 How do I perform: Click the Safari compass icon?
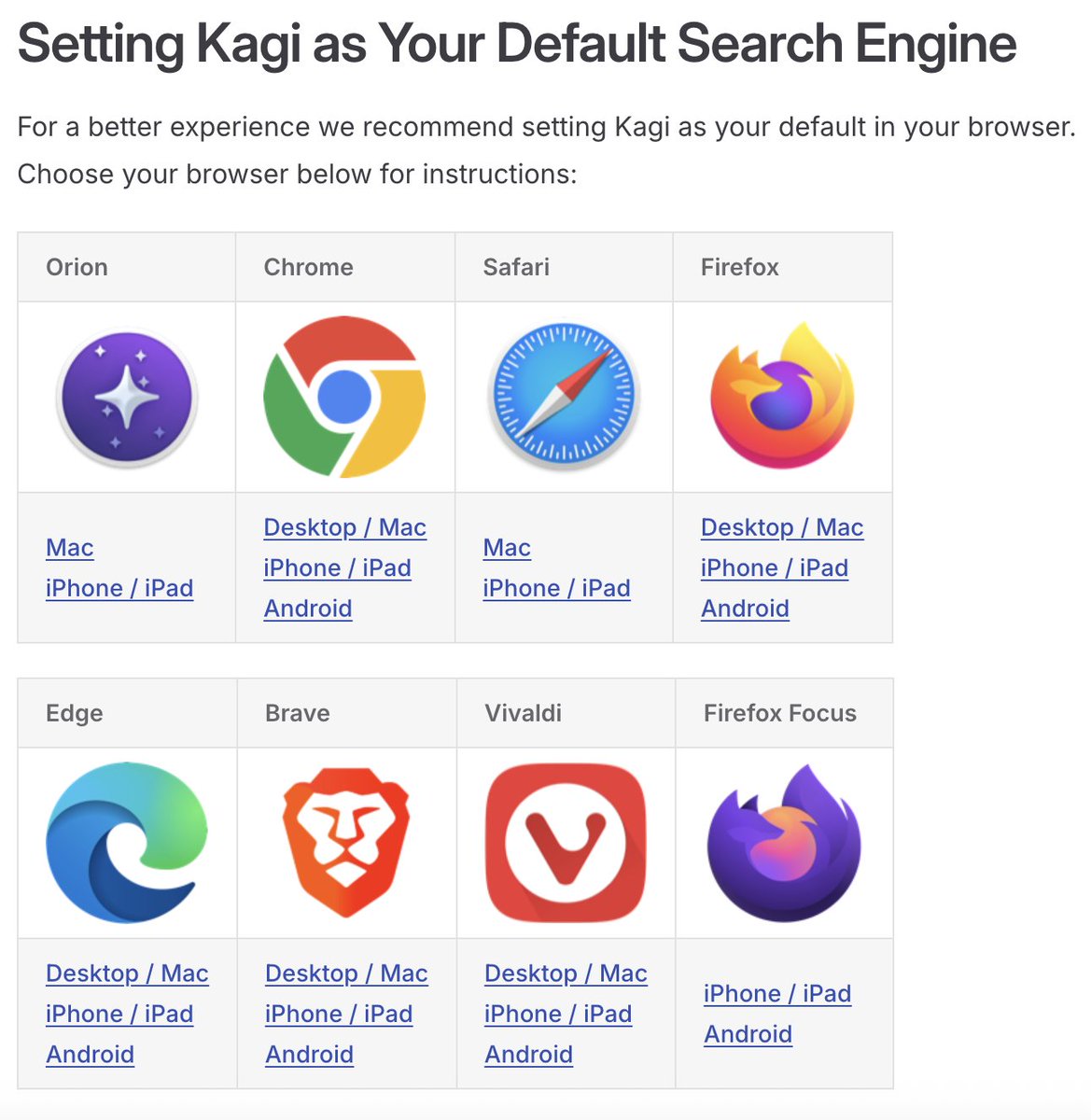pyautogui.click(x=564, y=395)
